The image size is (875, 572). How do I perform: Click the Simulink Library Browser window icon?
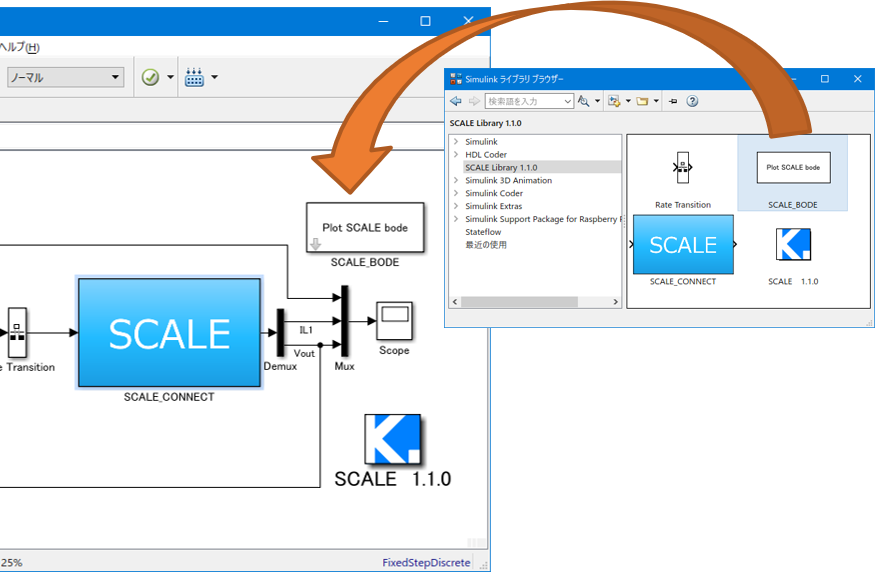tap(456, 79)
